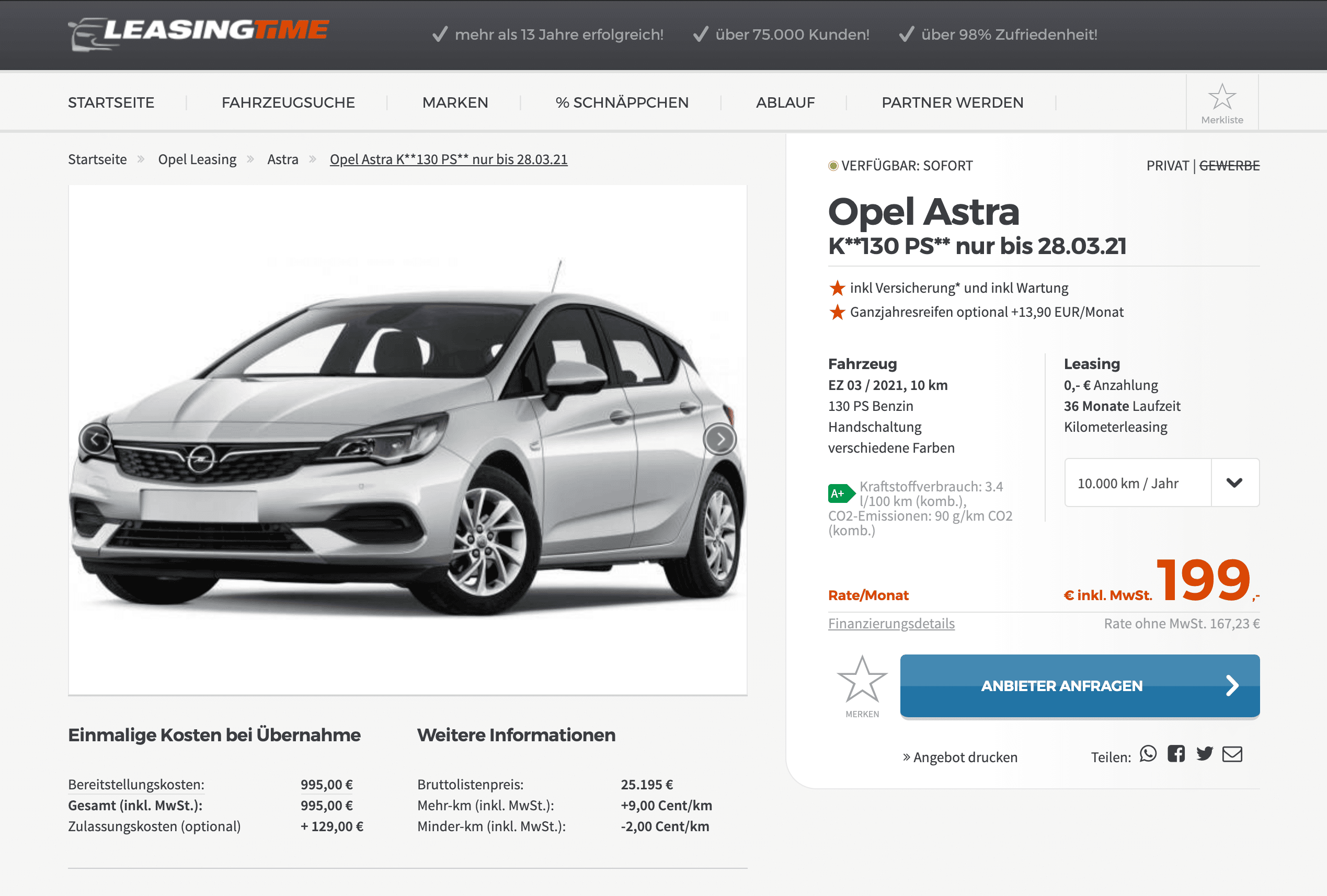Click Bereitstellungskosten label
This screenshot has height=896, width=1327.
pyautogui.click(x=136, y=785)
